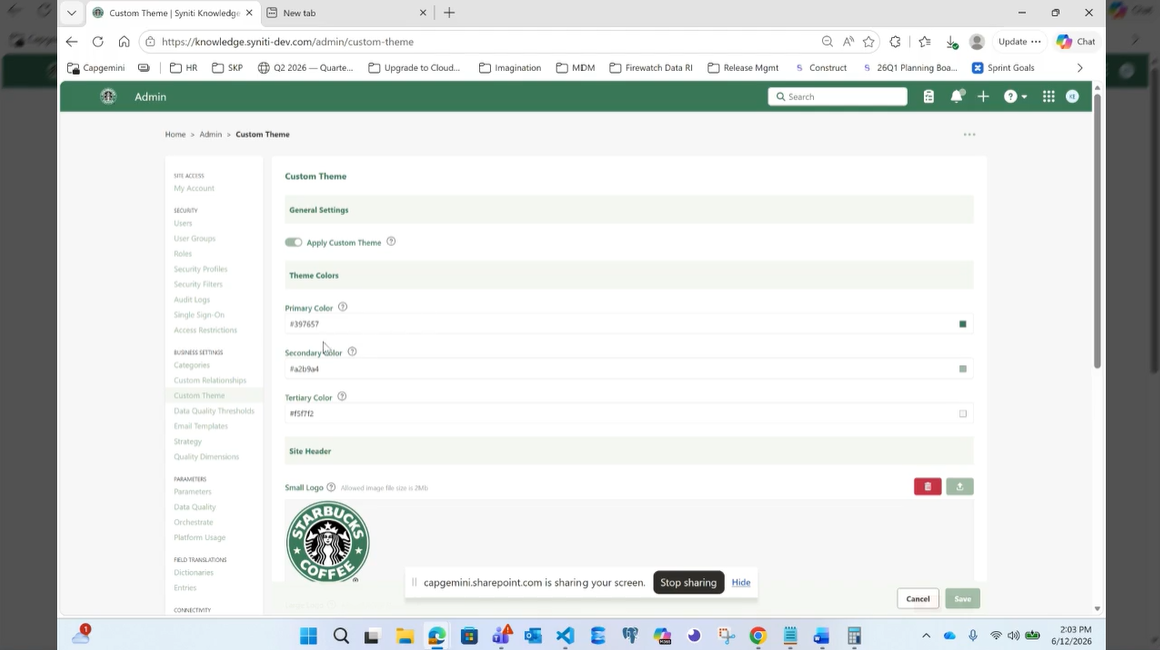Open File Explorer from the taskbar

tap(405, 636)
